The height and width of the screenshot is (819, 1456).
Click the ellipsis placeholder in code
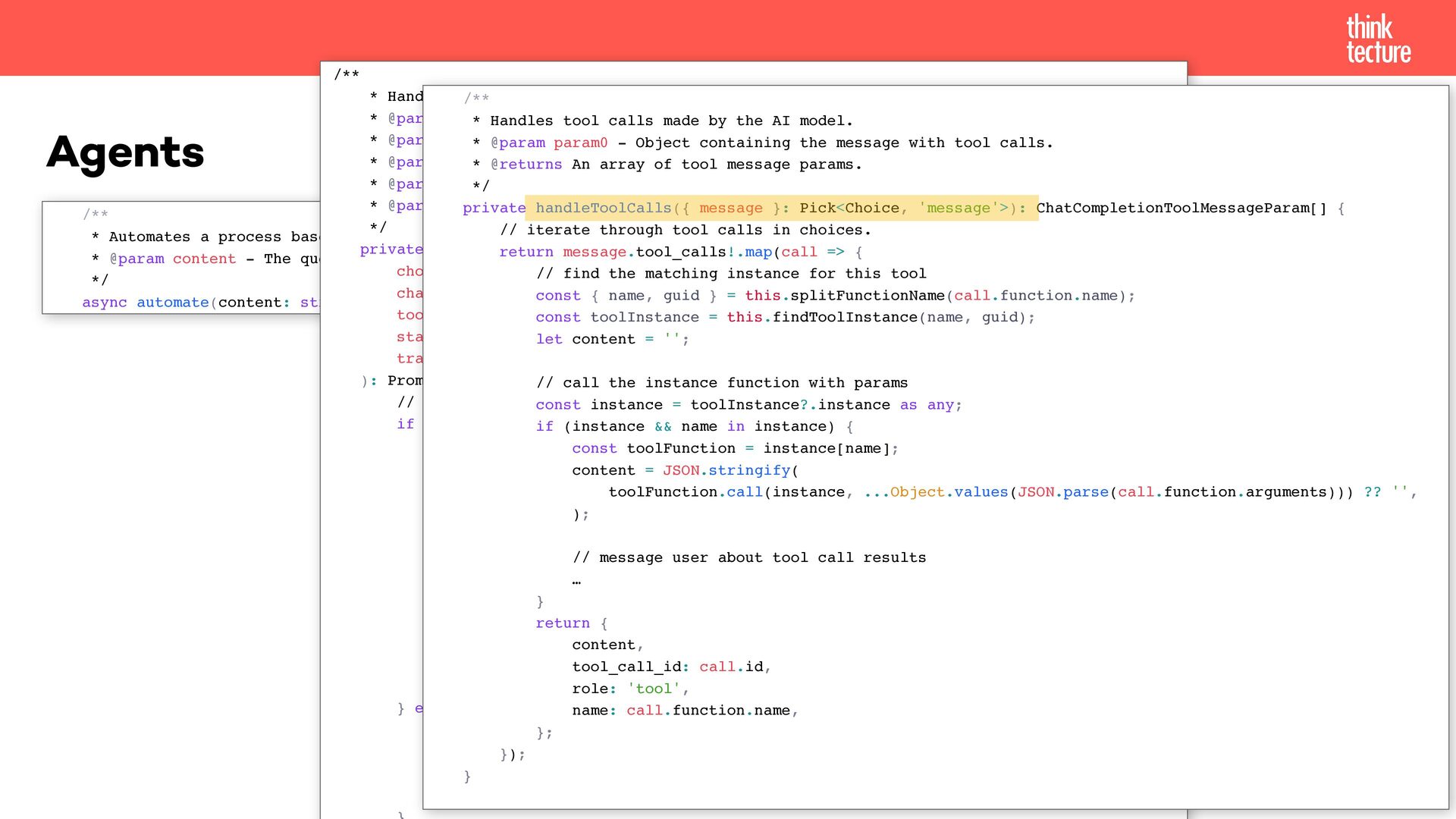pyautogui.click(x=576, y=581)
